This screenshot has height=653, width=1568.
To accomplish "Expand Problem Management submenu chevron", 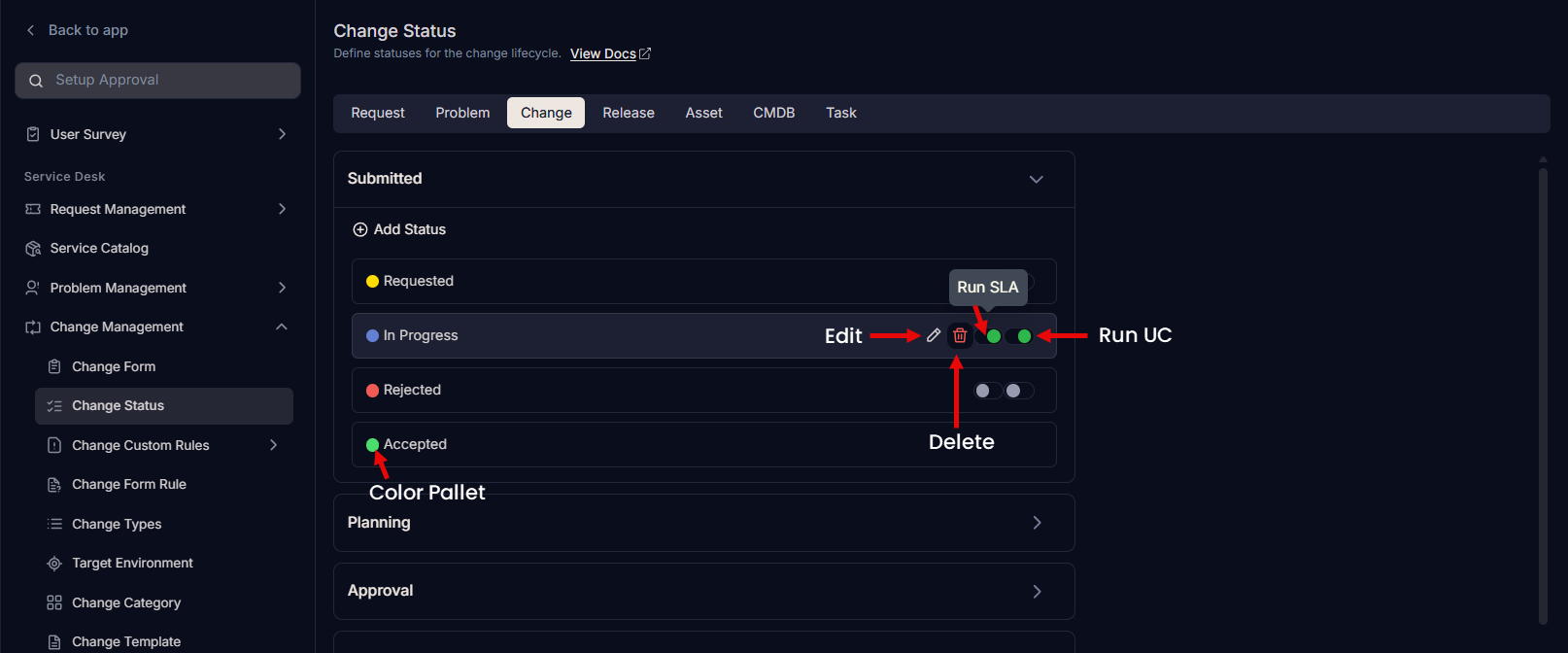I will coord(282,288).
